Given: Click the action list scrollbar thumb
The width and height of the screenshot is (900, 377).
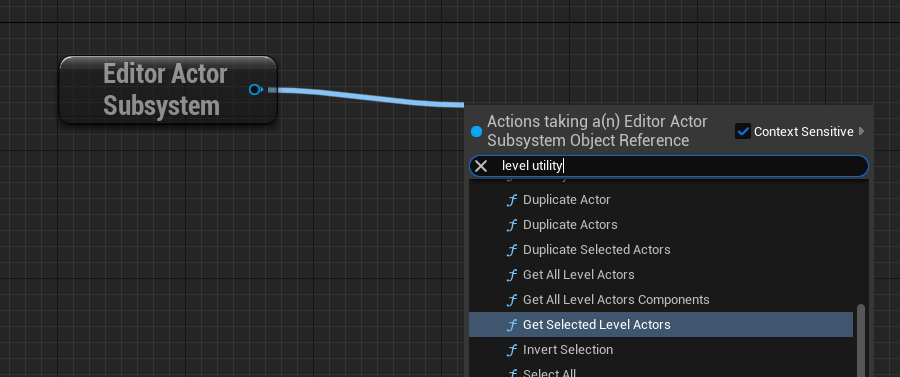Looking at the screenshot, I should click(860, 340).
